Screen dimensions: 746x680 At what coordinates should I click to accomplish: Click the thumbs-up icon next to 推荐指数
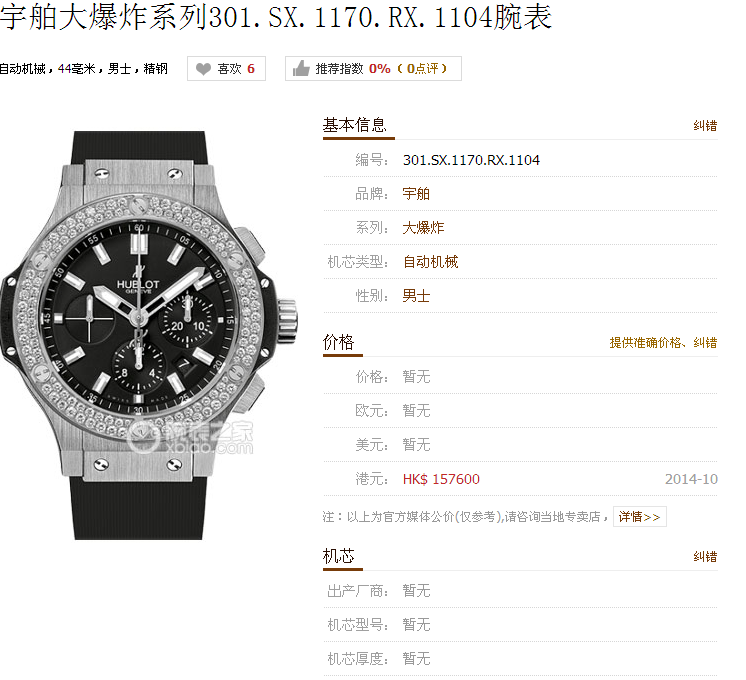[301, 69]
